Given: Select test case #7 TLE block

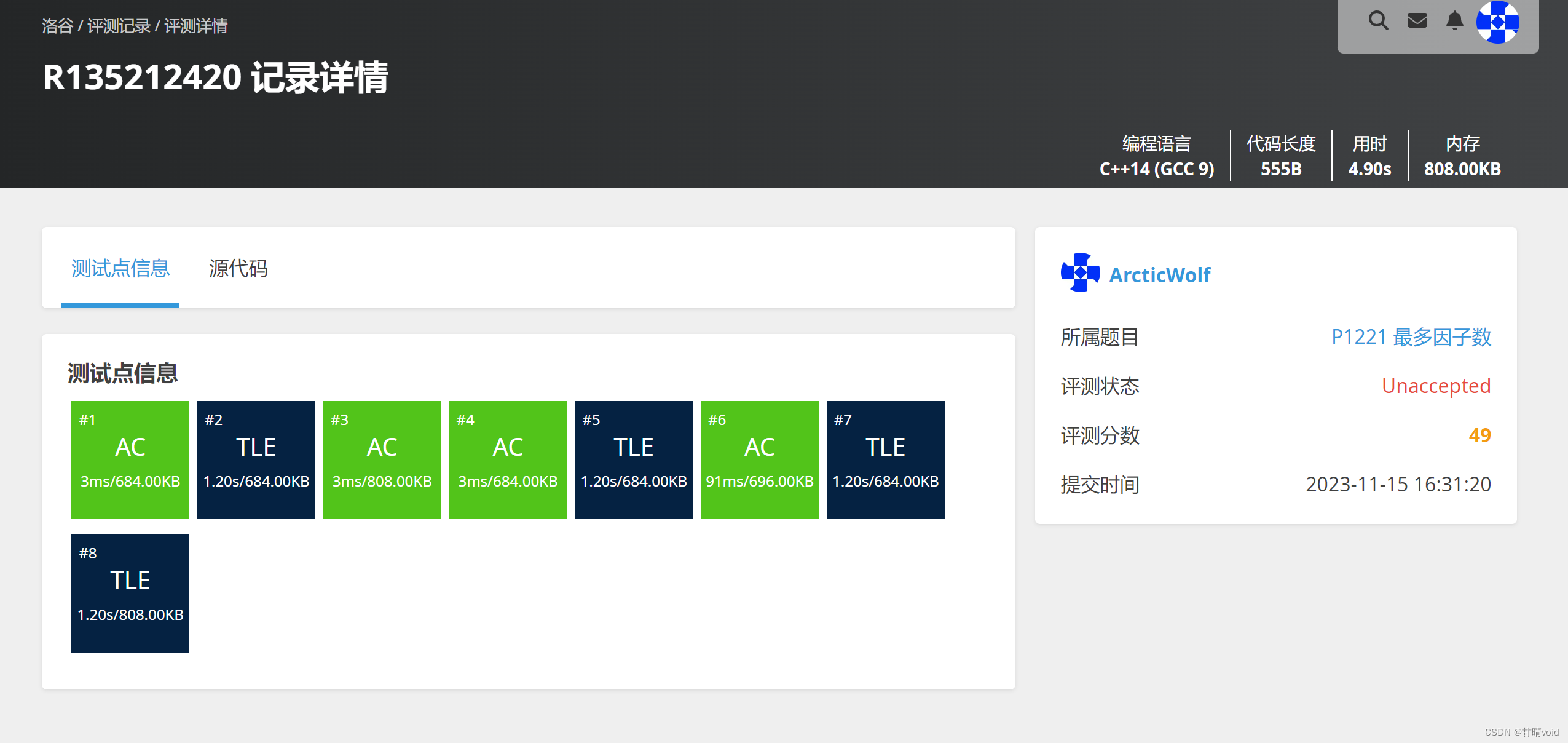Looking at the screenshot, I should pos(886,460).
